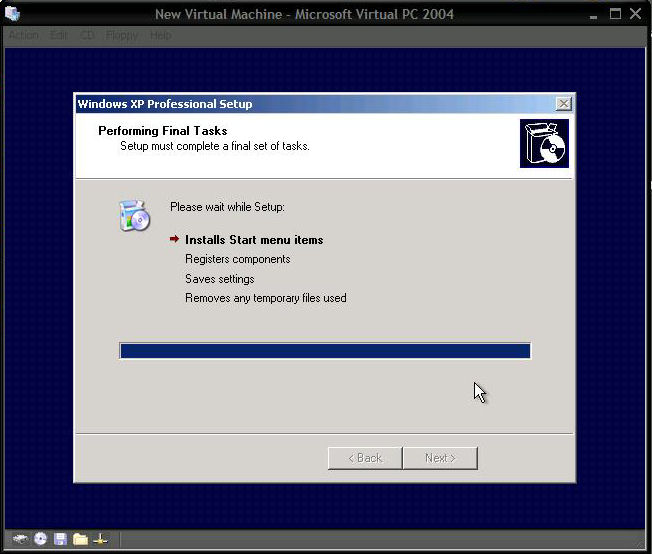Click the shared folders status icon
652x554 pixels.
[x=80, y=539]
